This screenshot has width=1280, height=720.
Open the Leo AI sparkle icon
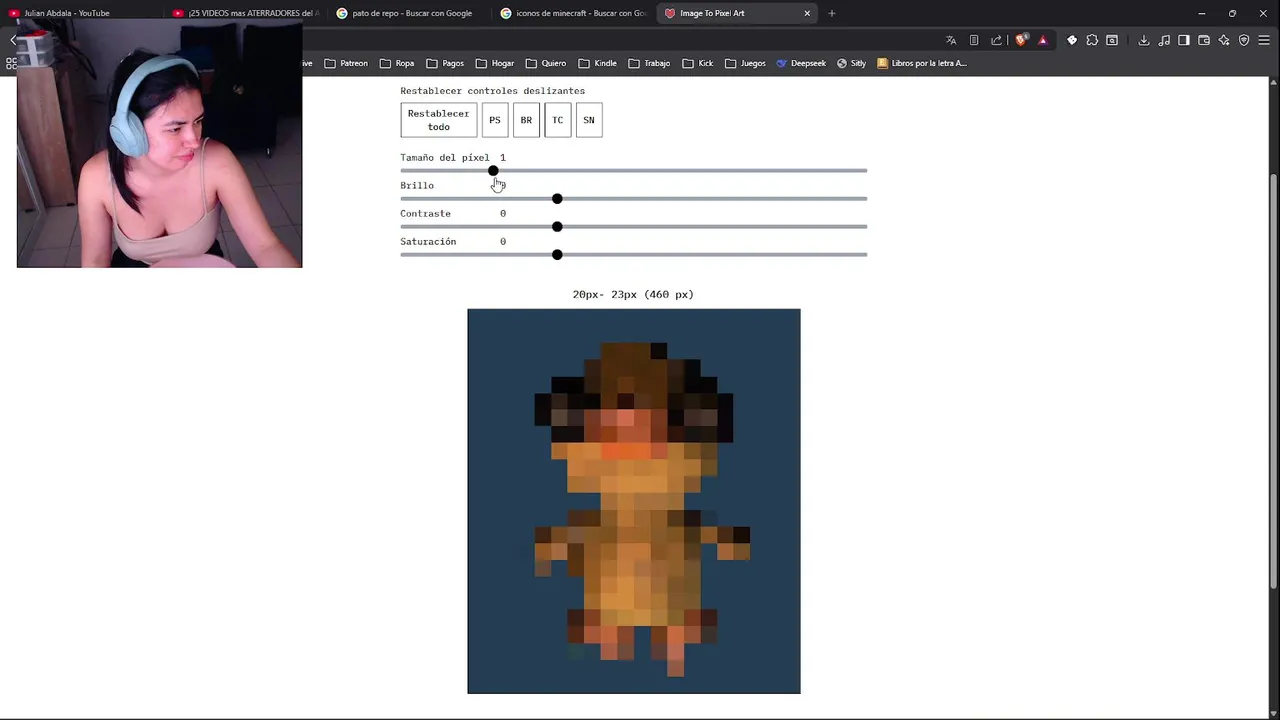click(1224, 40)
